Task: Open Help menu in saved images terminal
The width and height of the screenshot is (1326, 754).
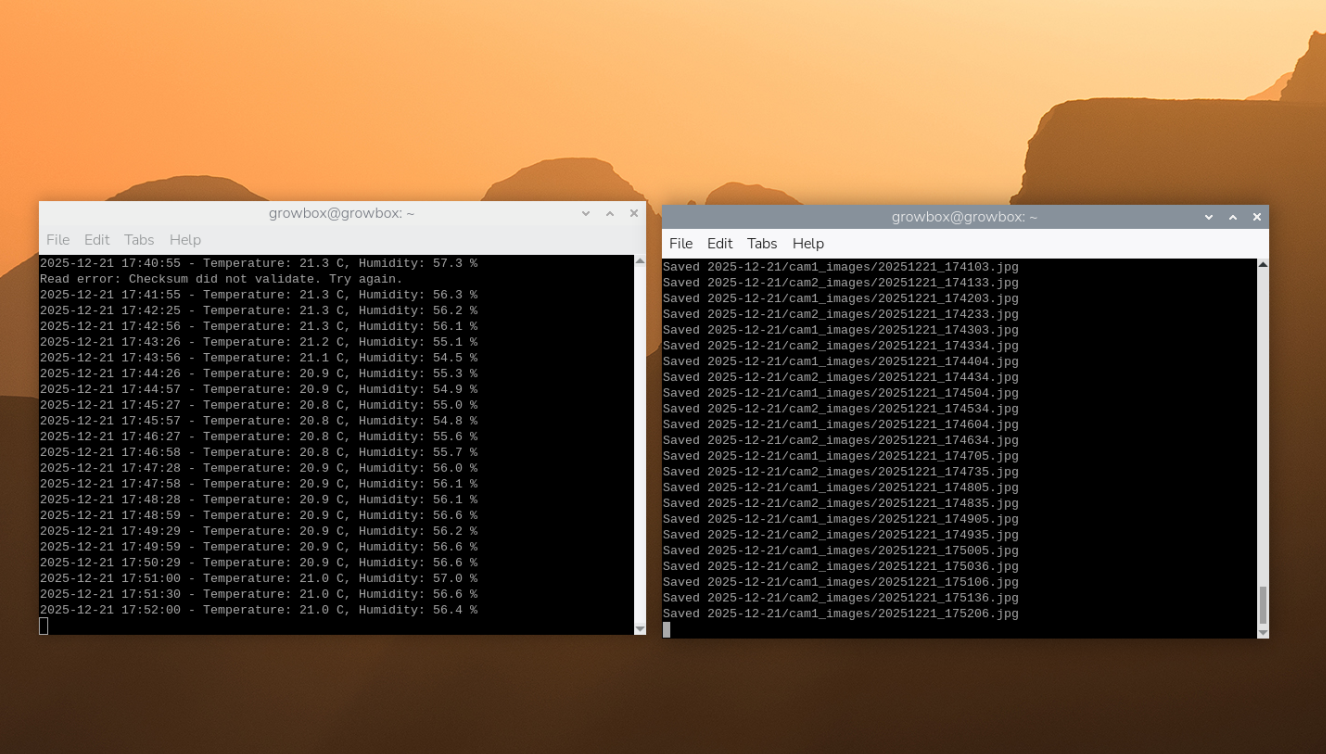Action: pyautogui.click(x=808, y=244)
